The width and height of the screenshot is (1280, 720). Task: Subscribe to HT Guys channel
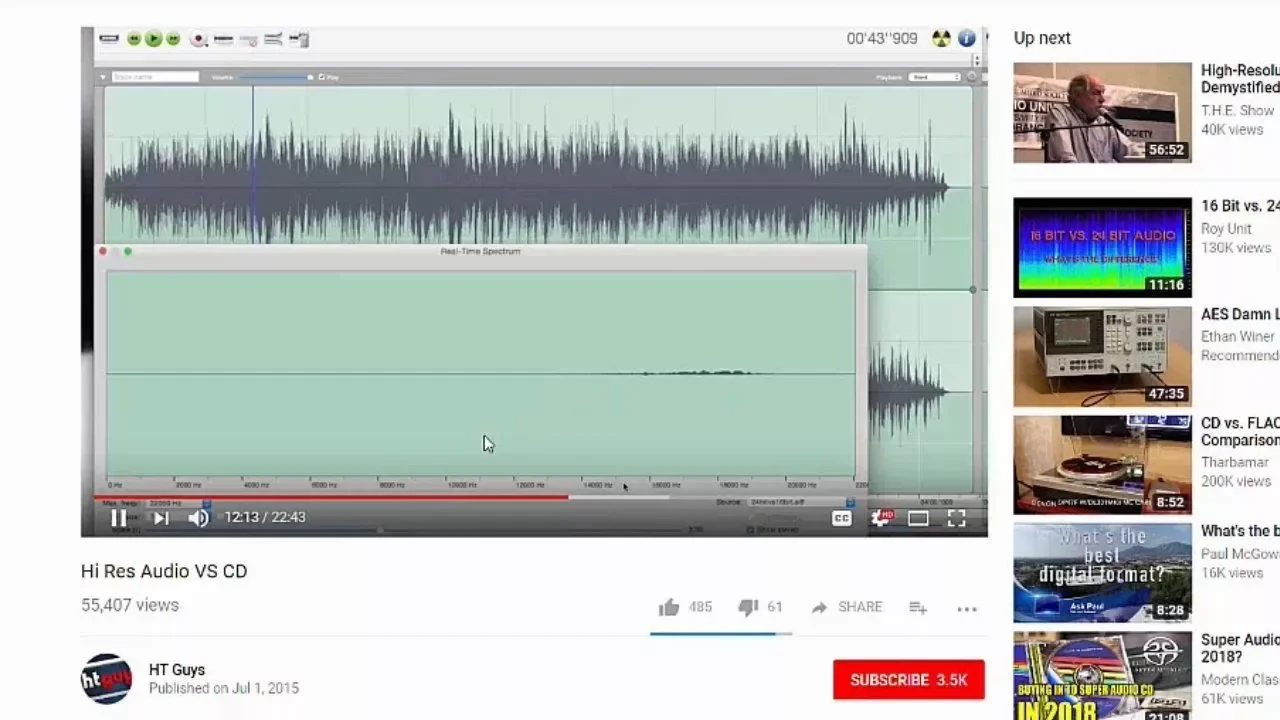click(x=909, y=679)
